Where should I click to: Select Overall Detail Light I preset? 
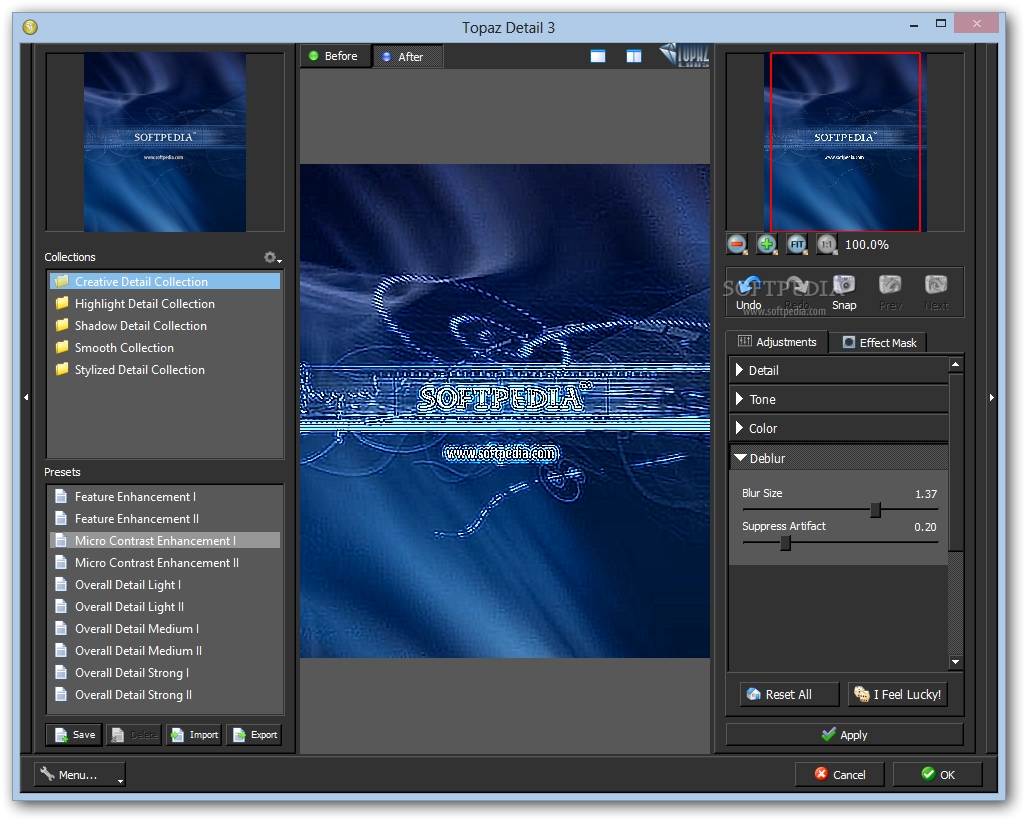click(165, 585)
